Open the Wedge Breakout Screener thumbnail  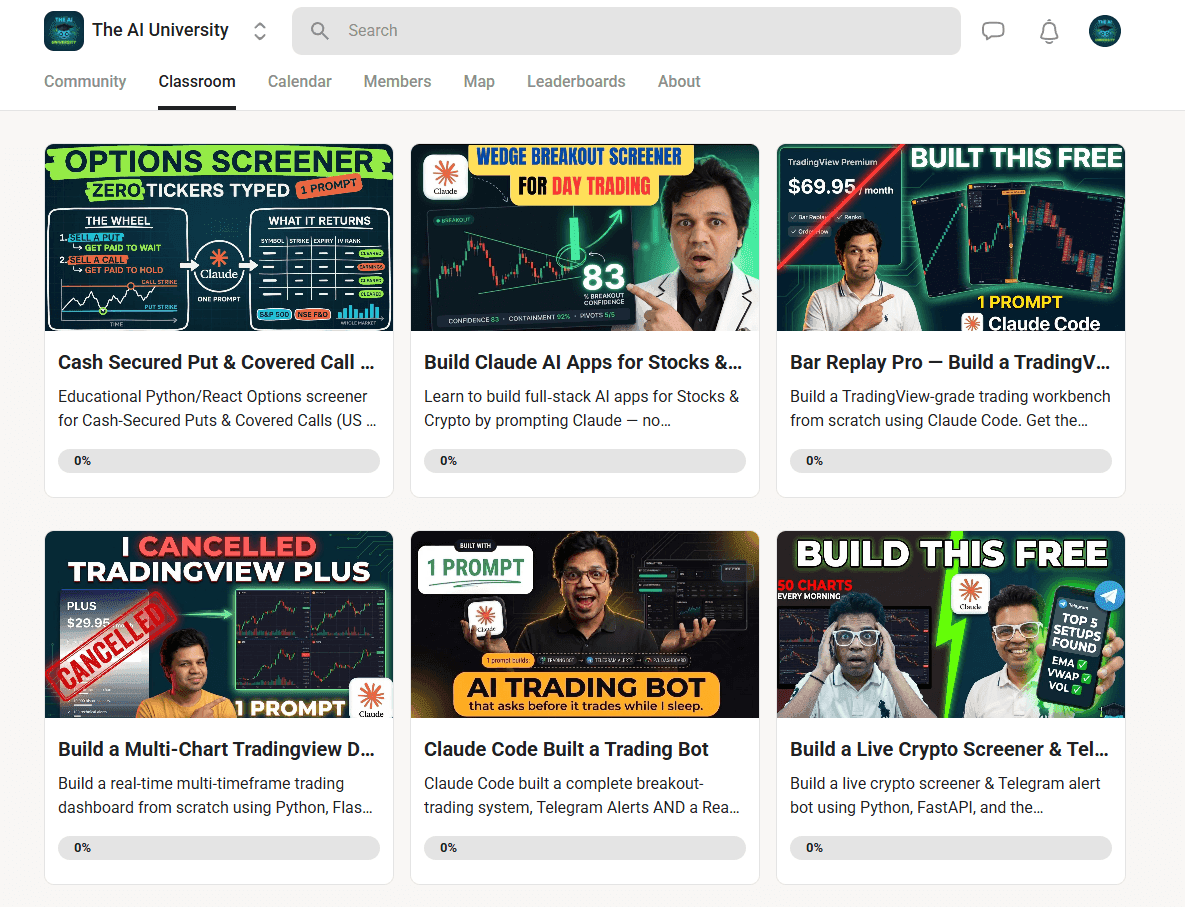tap(585, 237)
